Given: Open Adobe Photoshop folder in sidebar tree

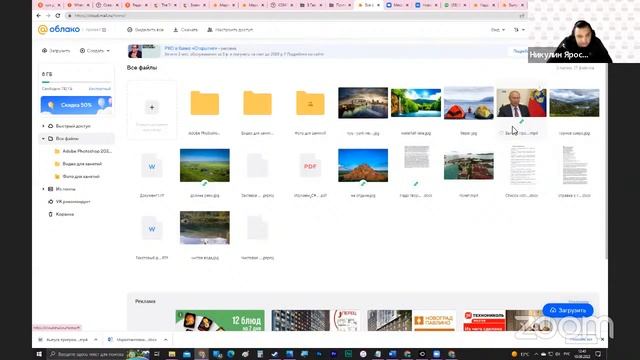Looking at the screenshot, I should tap(83, 151).
